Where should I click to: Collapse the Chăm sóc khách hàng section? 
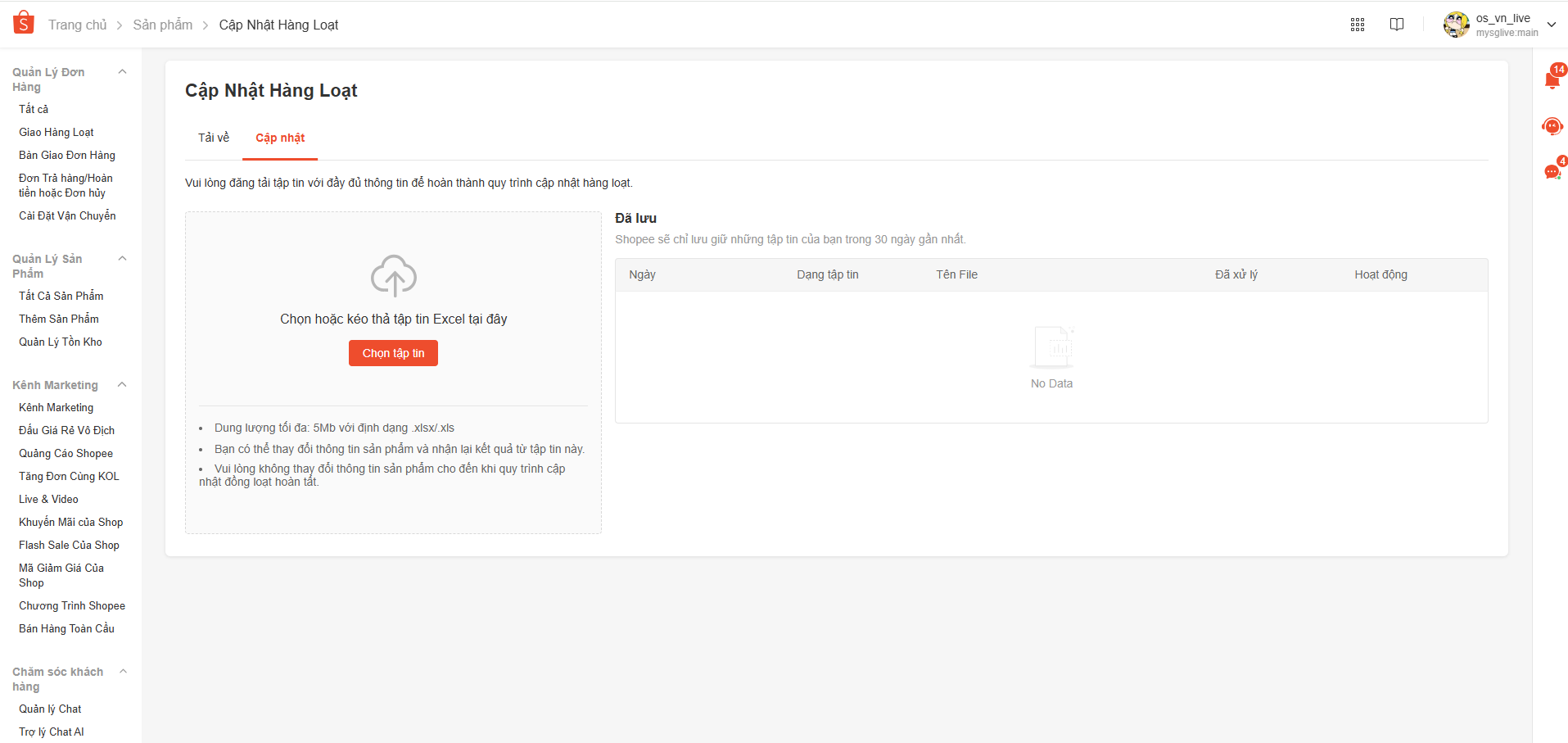123,672
